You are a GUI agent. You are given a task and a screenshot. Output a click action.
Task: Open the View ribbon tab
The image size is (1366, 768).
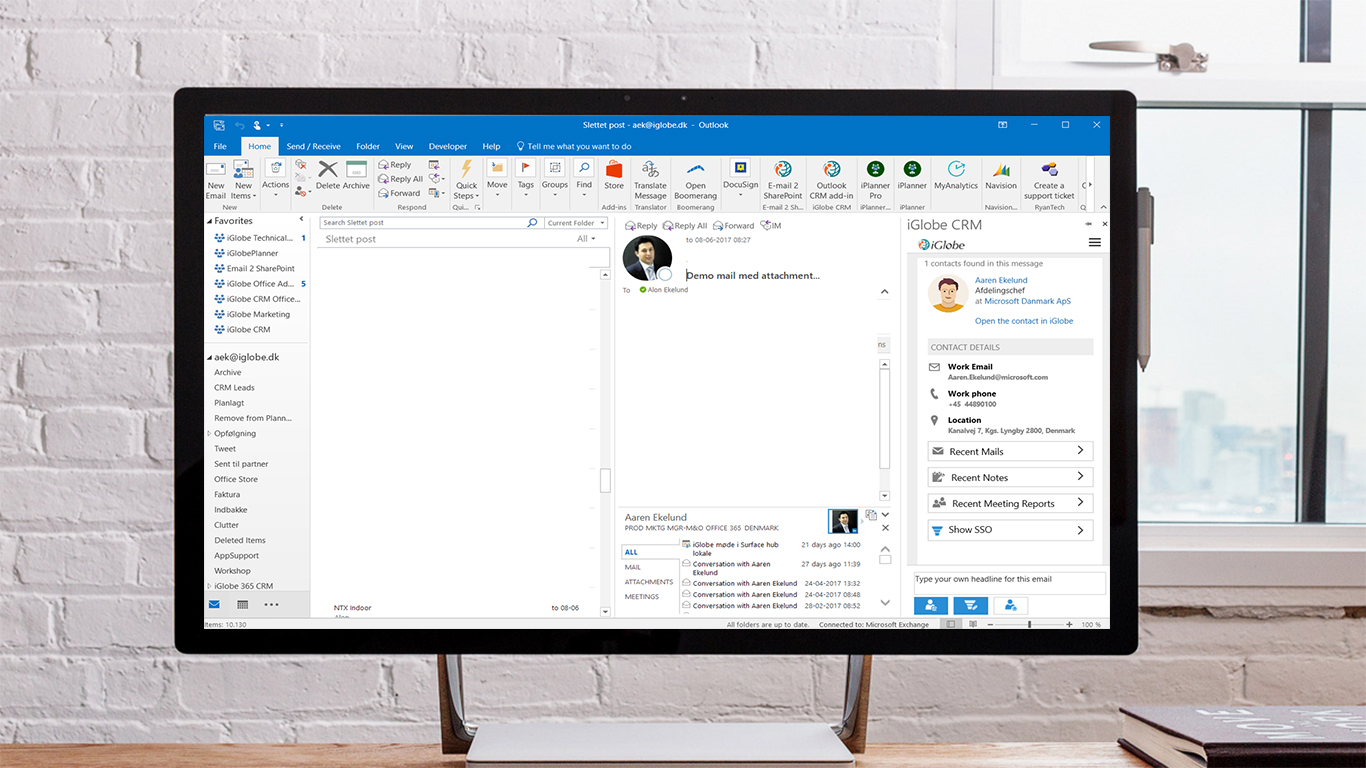coord(404,146)
